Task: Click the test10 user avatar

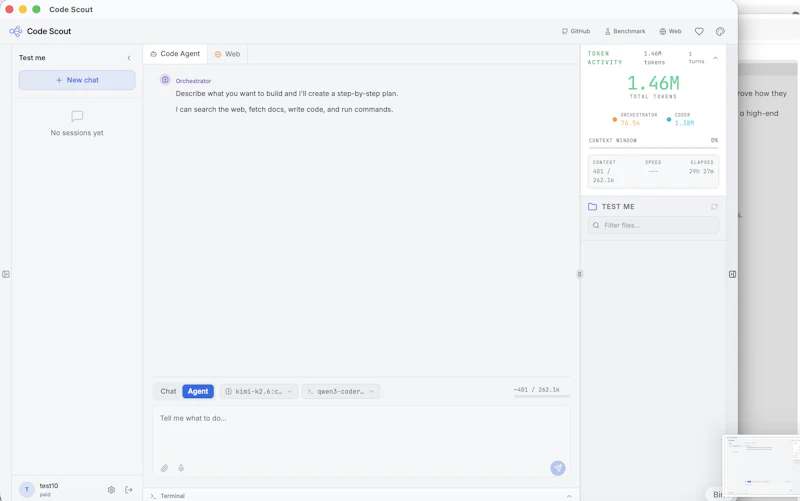Action: 27,490
